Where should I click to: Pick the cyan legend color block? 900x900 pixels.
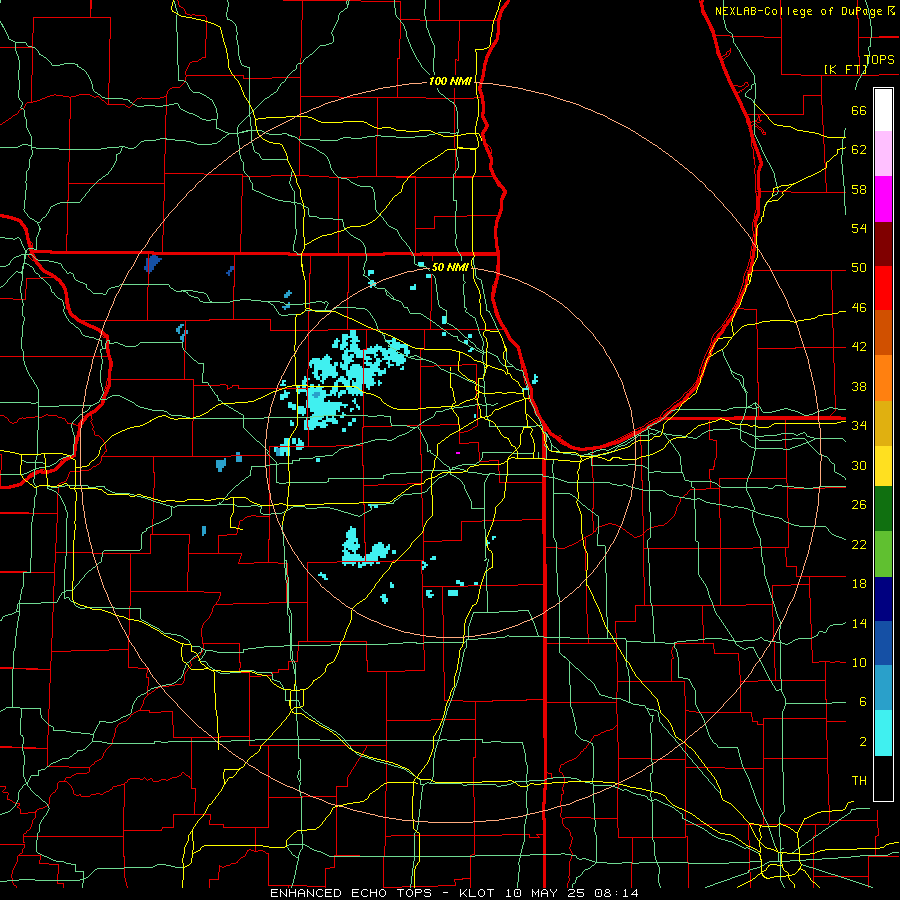[x=883, y=733]
